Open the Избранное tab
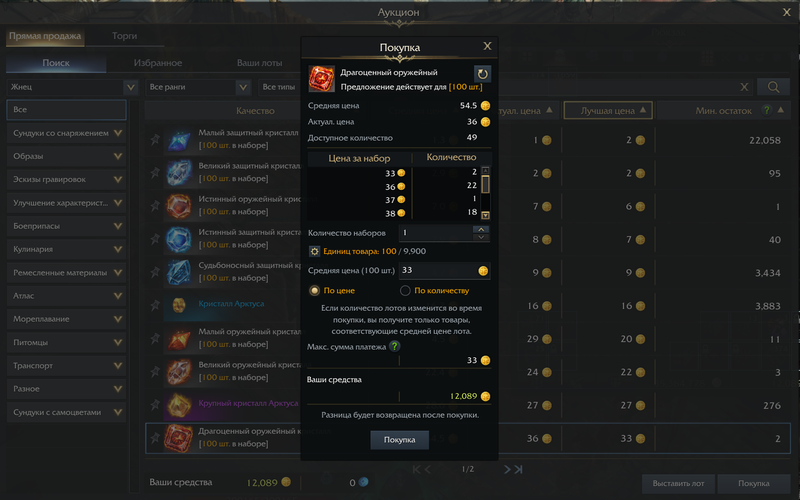Viewport: 800px width, 500px height. (158, 63)
